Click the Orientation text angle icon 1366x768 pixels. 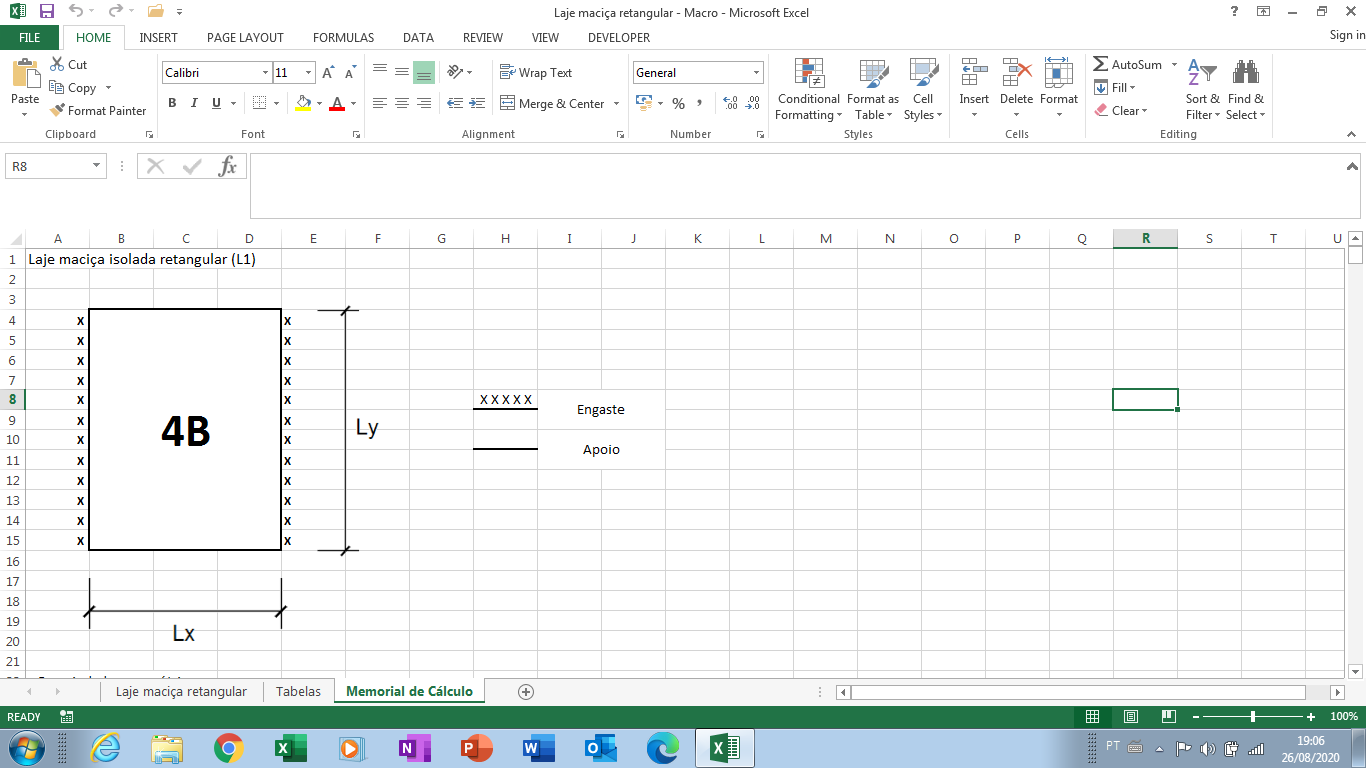455,72
